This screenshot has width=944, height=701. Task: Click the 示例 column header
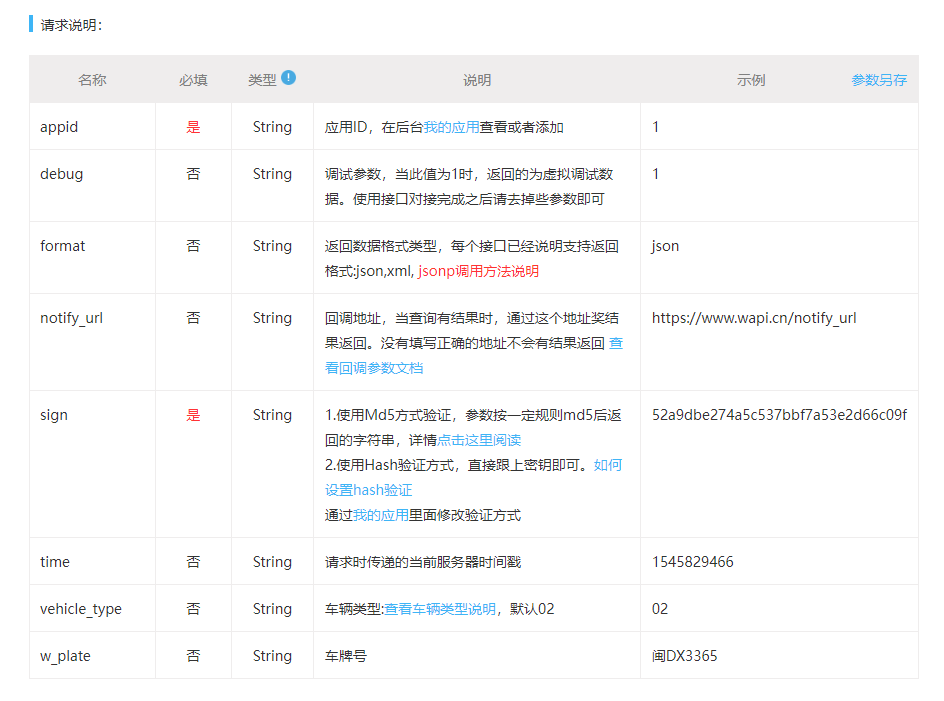(x=751, y=80)
